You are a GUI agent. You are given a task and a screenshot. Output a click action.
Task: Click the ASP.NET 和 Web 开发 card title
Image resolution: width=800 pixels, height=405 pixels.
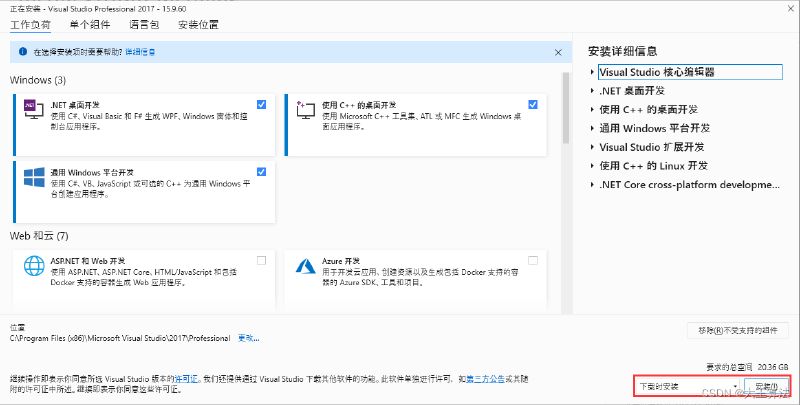[x=88, y=261]
